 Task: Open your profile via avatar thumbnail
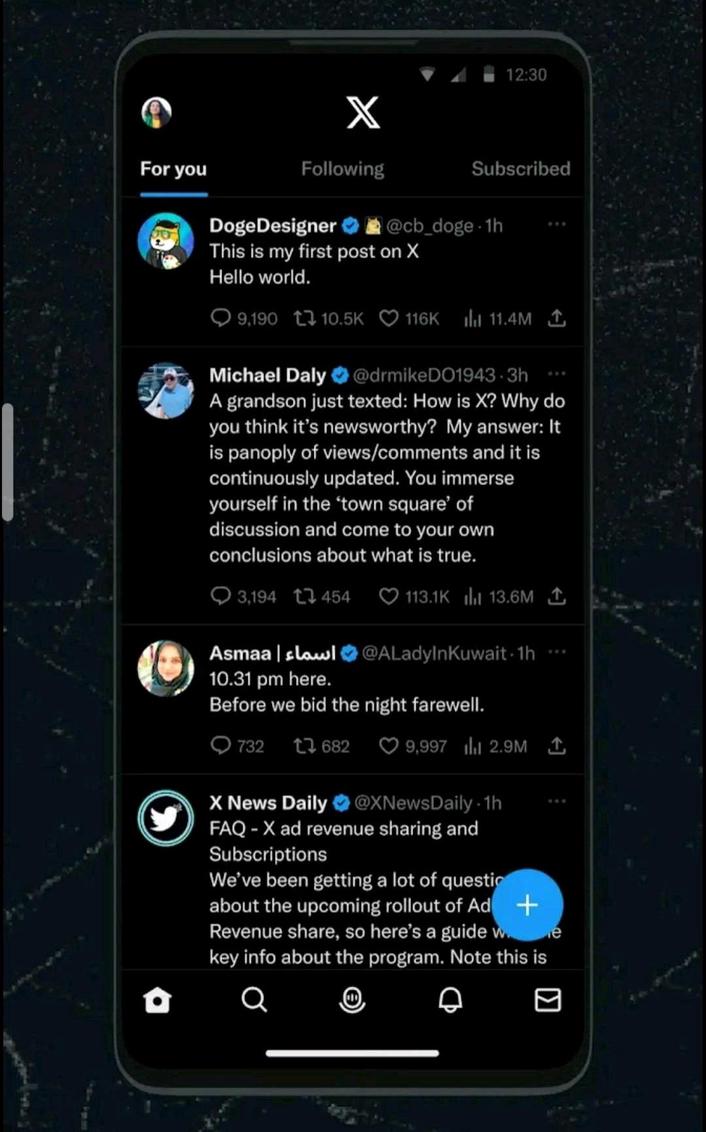click(x=156, y=112)
